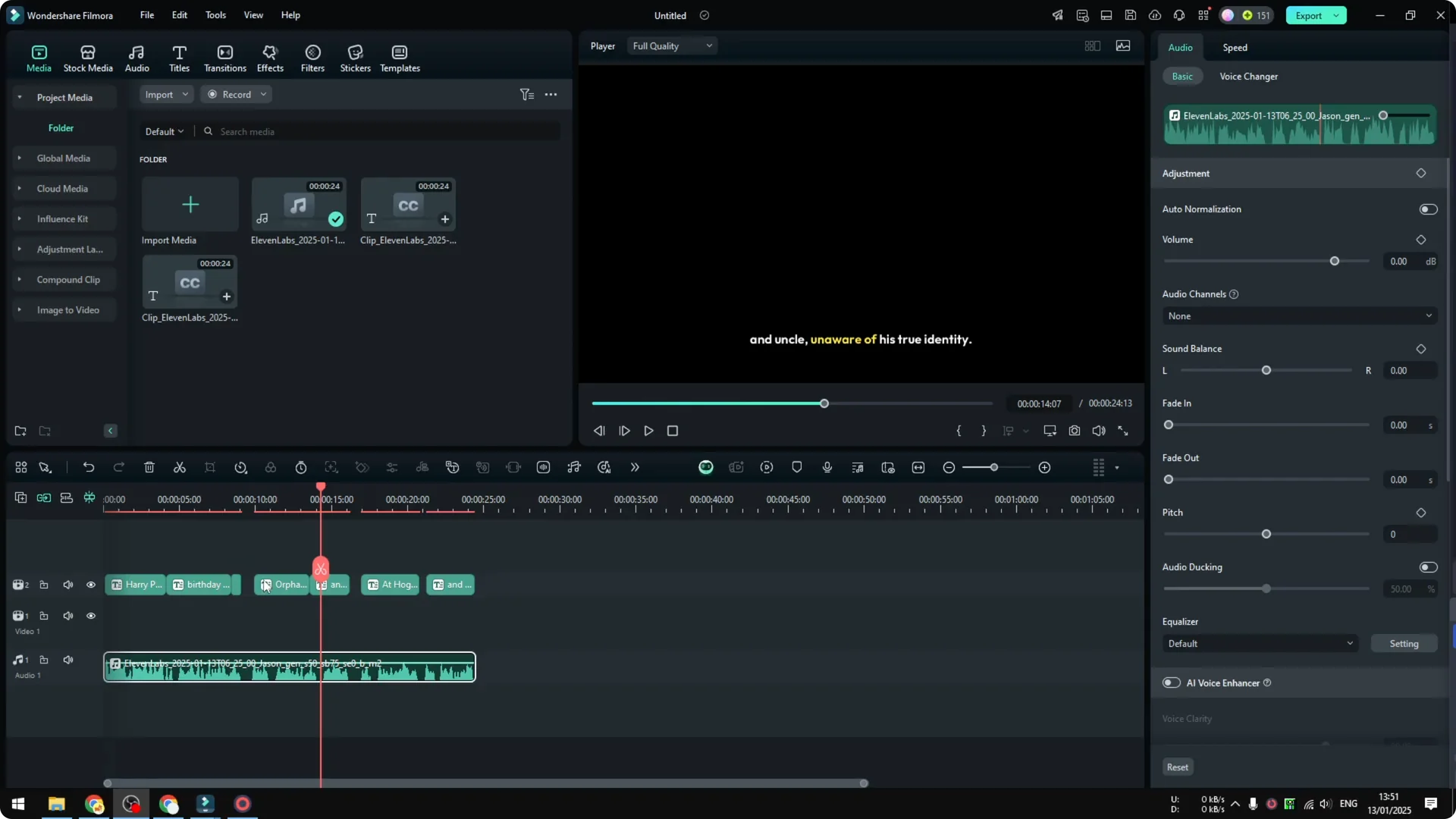The image size is (1456, 819).
Task: Open the Templates panel
Action: coord(400,58)
